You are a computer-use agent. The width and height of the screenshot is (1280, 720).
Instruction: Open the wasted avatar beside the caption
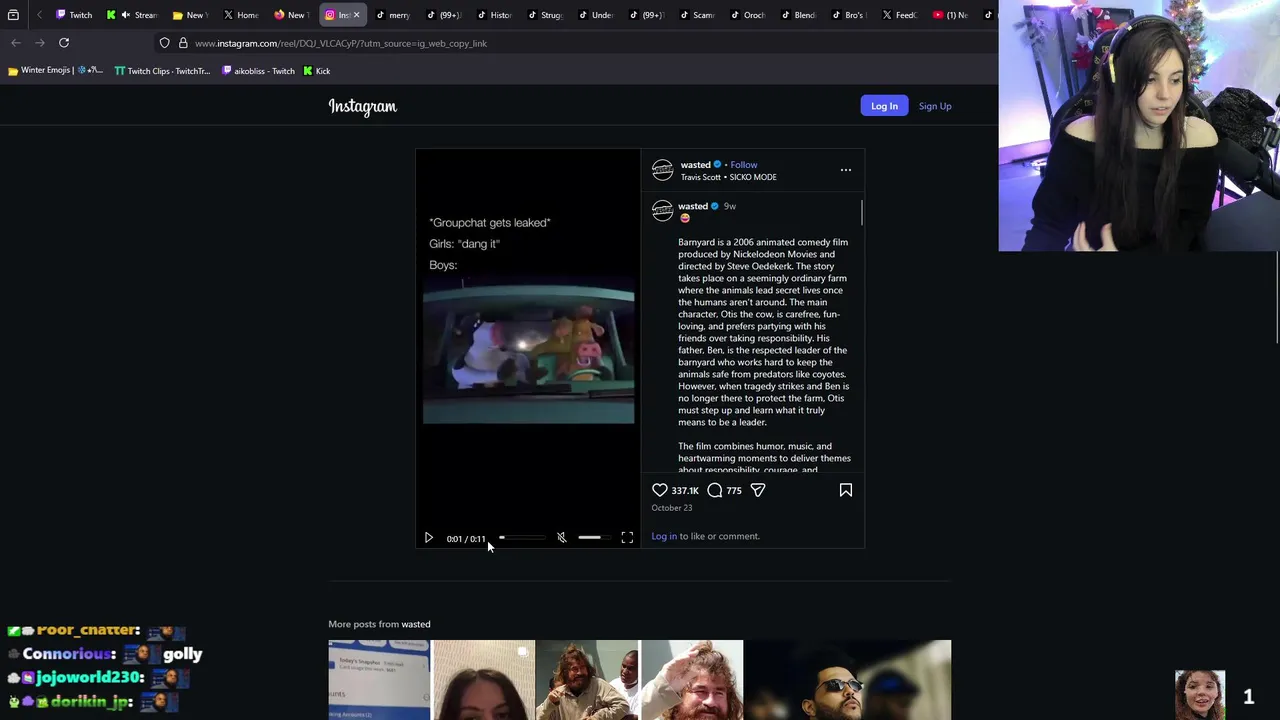click(662, 211)
